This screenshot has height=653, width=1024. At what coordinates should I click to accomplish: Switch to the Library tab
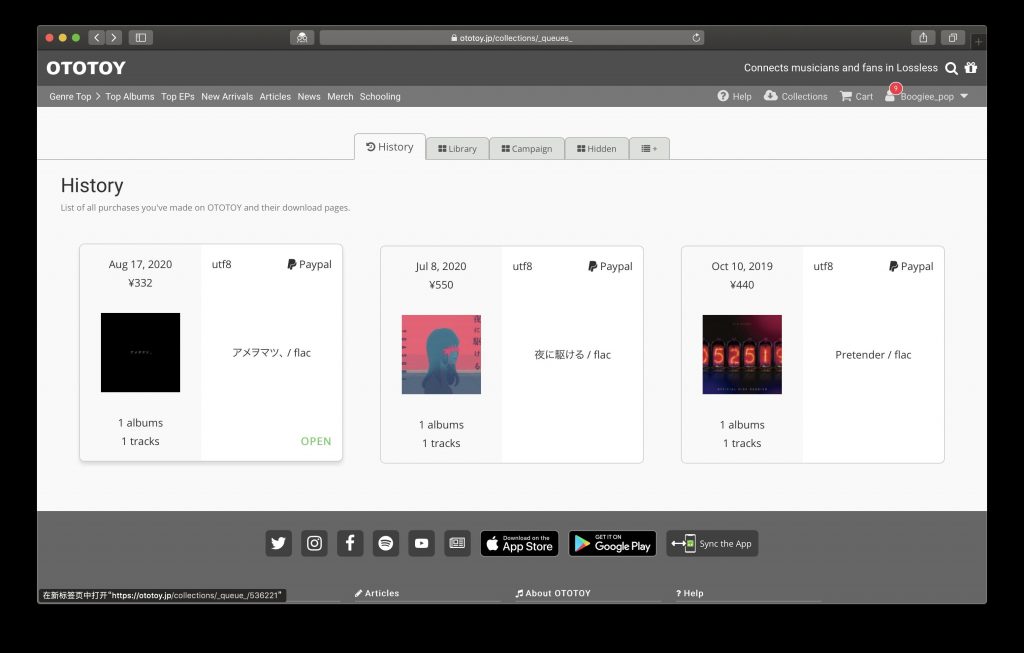[457, 149]
